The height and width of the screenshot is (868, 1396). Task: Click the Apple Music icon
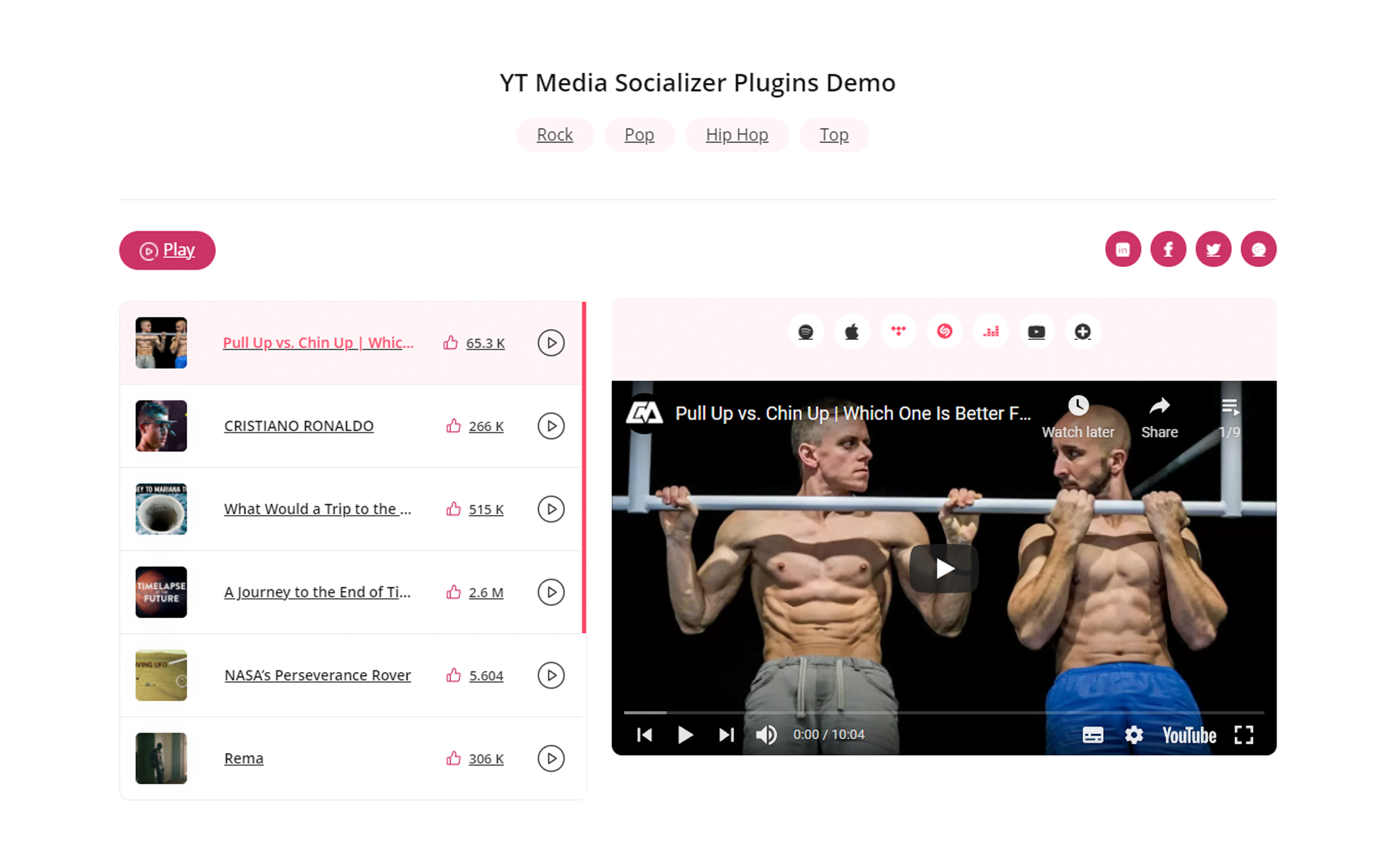pos(851,332)
